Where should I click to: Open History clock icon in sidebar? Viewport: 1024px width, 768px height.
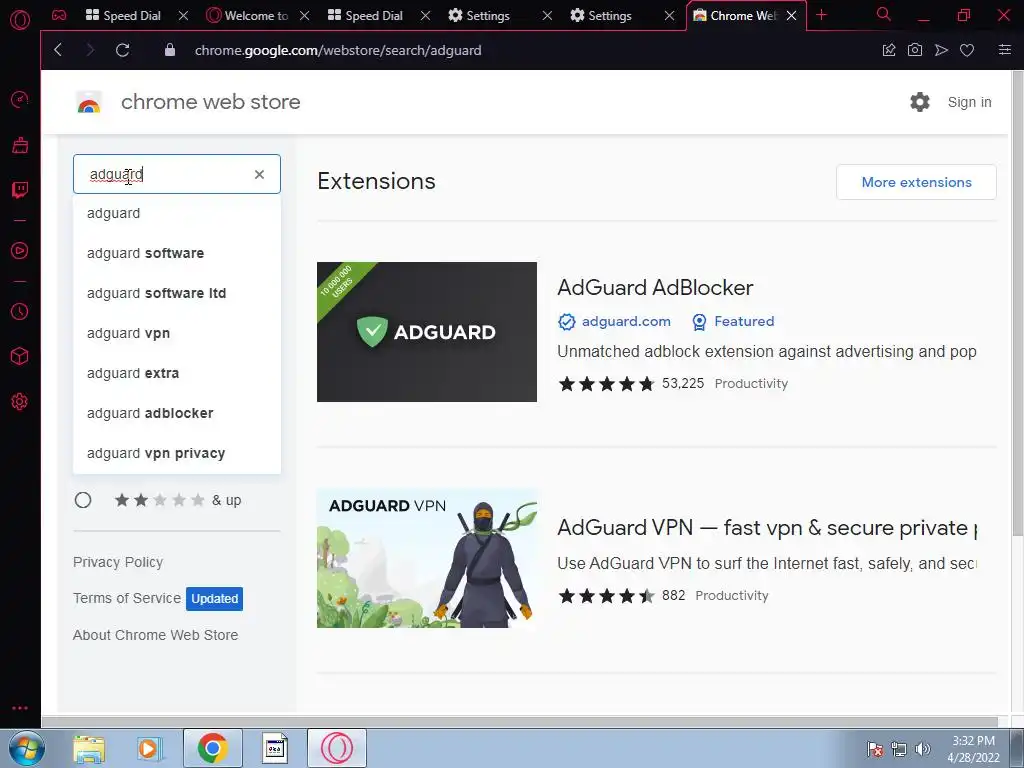click(20, 312)
